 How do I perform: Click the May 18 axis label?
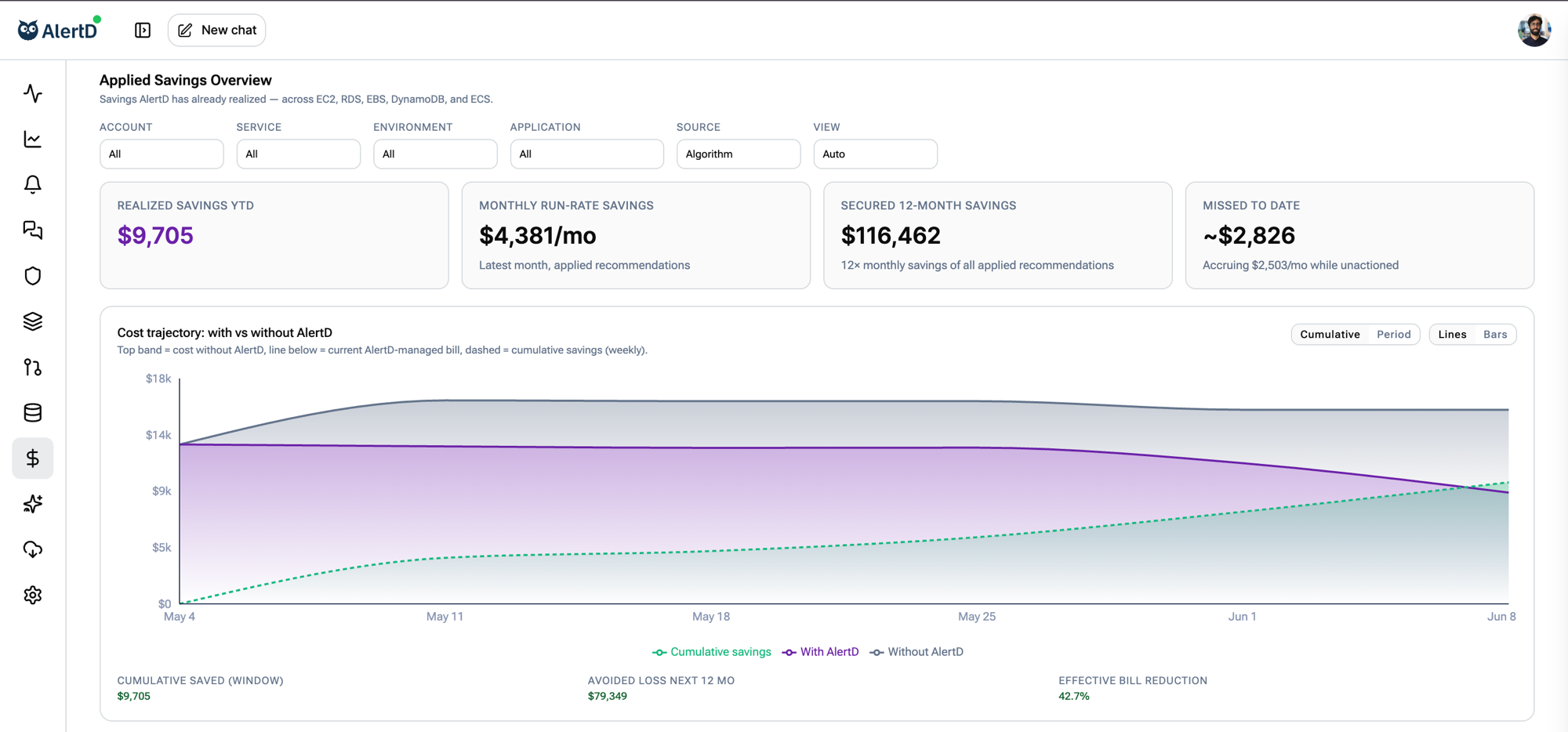[711, 617]
